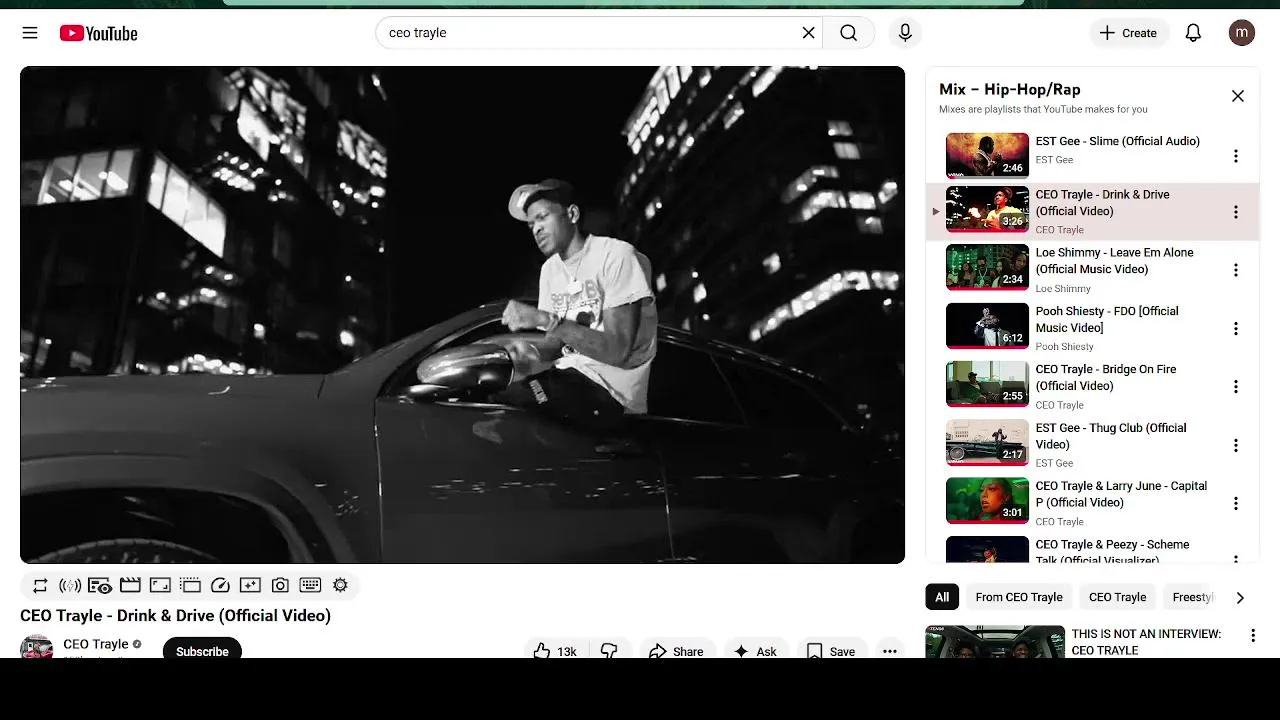Open options menu for Capital P video
The height and width of the screenshot is (720, 1280).
[1236, 503]
